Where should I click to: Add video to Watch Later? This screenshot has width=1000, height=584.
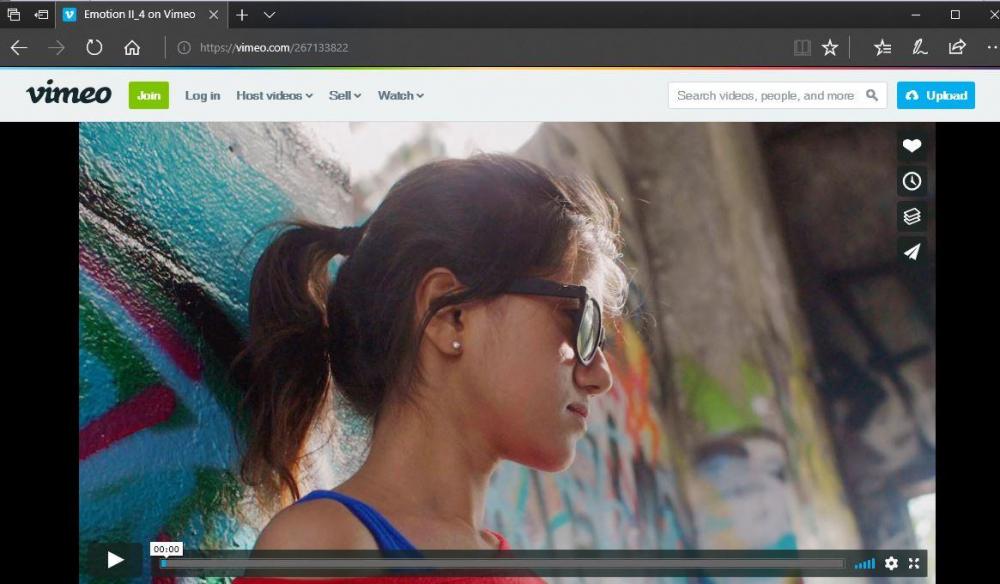click(911, 181)
